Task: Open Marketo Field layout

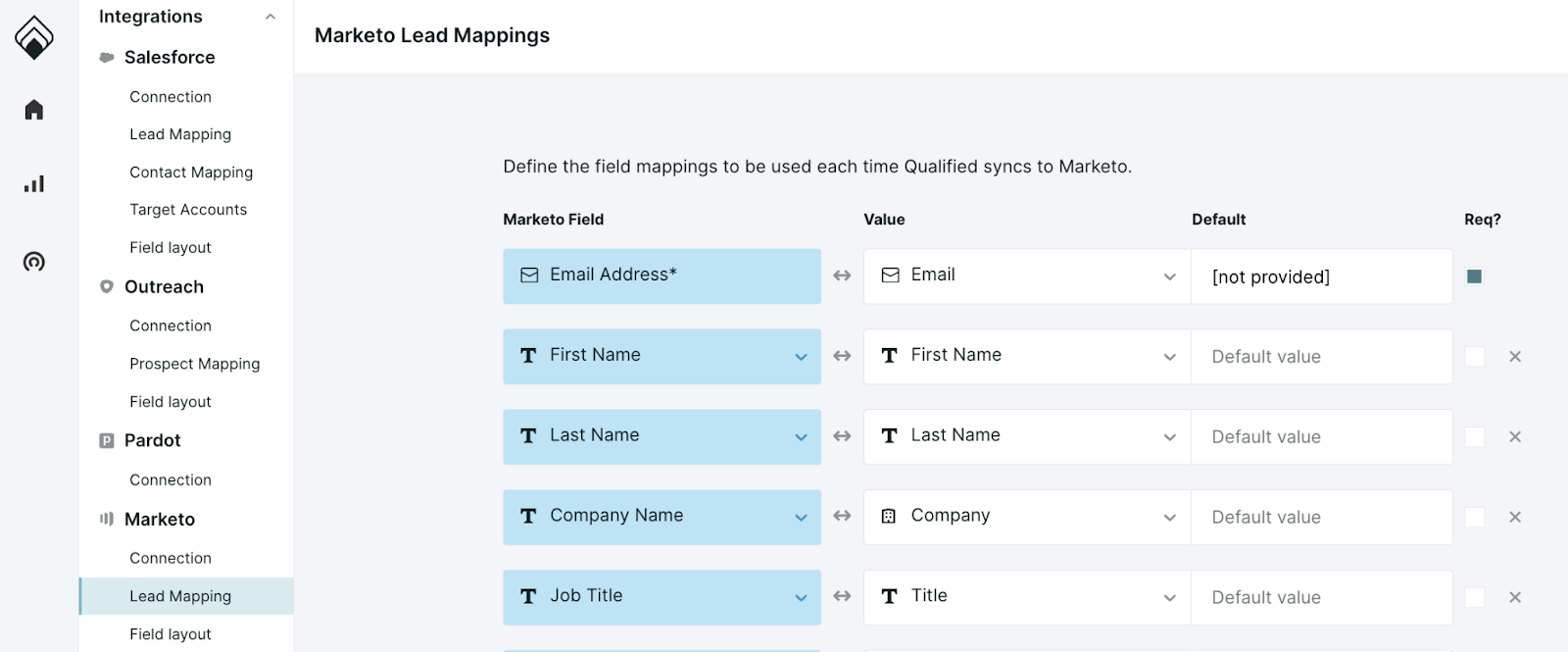Action: click(171, 634)
